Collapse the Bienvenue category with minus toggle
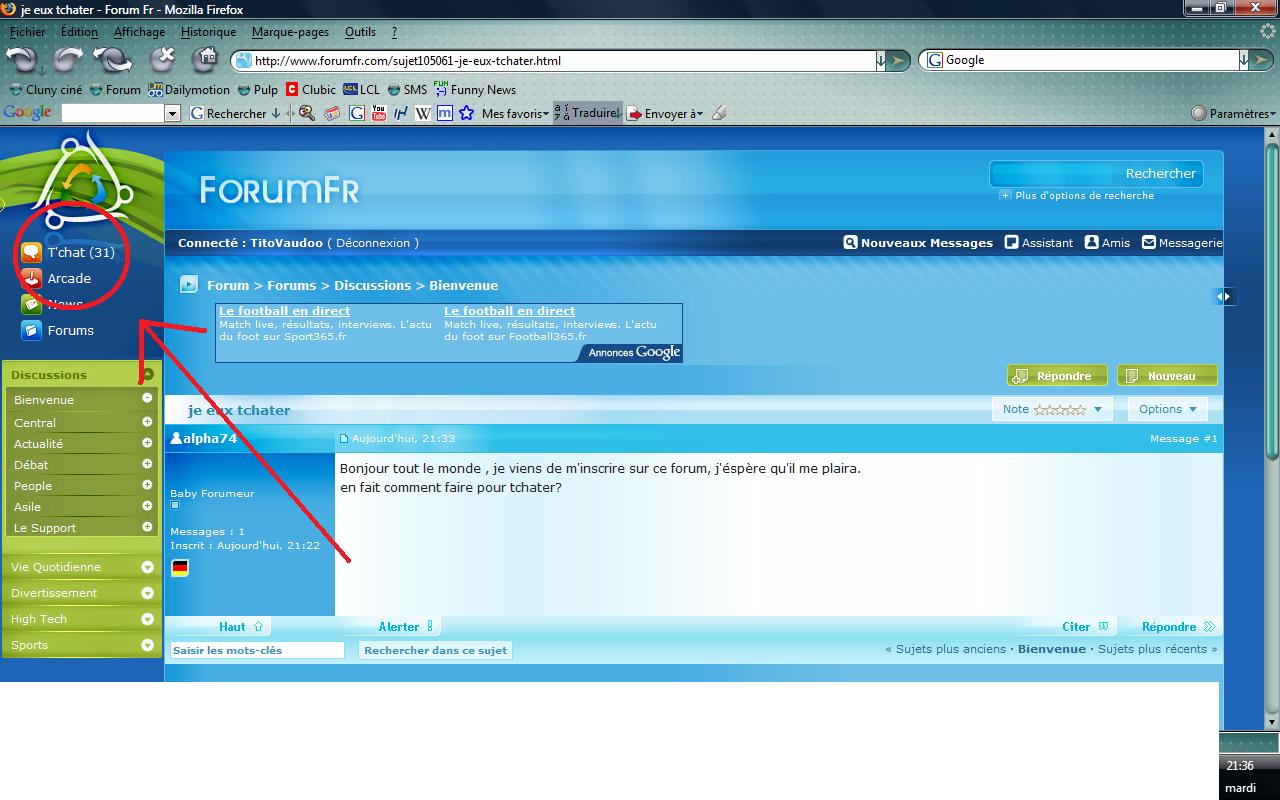This screenshot has width=1280, height=800. point(147,398)
